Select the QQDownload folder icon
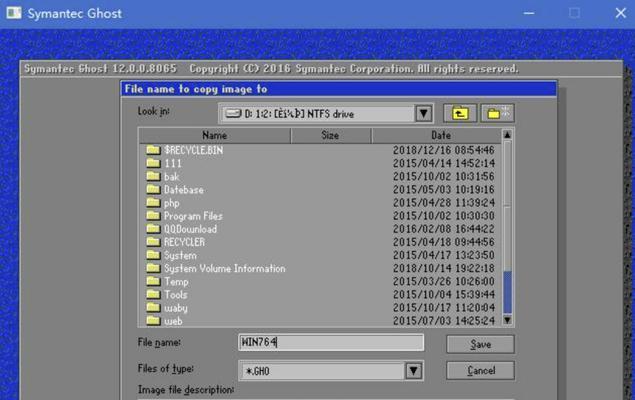The height and width of the screenshot is (400, 635). point(153,229)
